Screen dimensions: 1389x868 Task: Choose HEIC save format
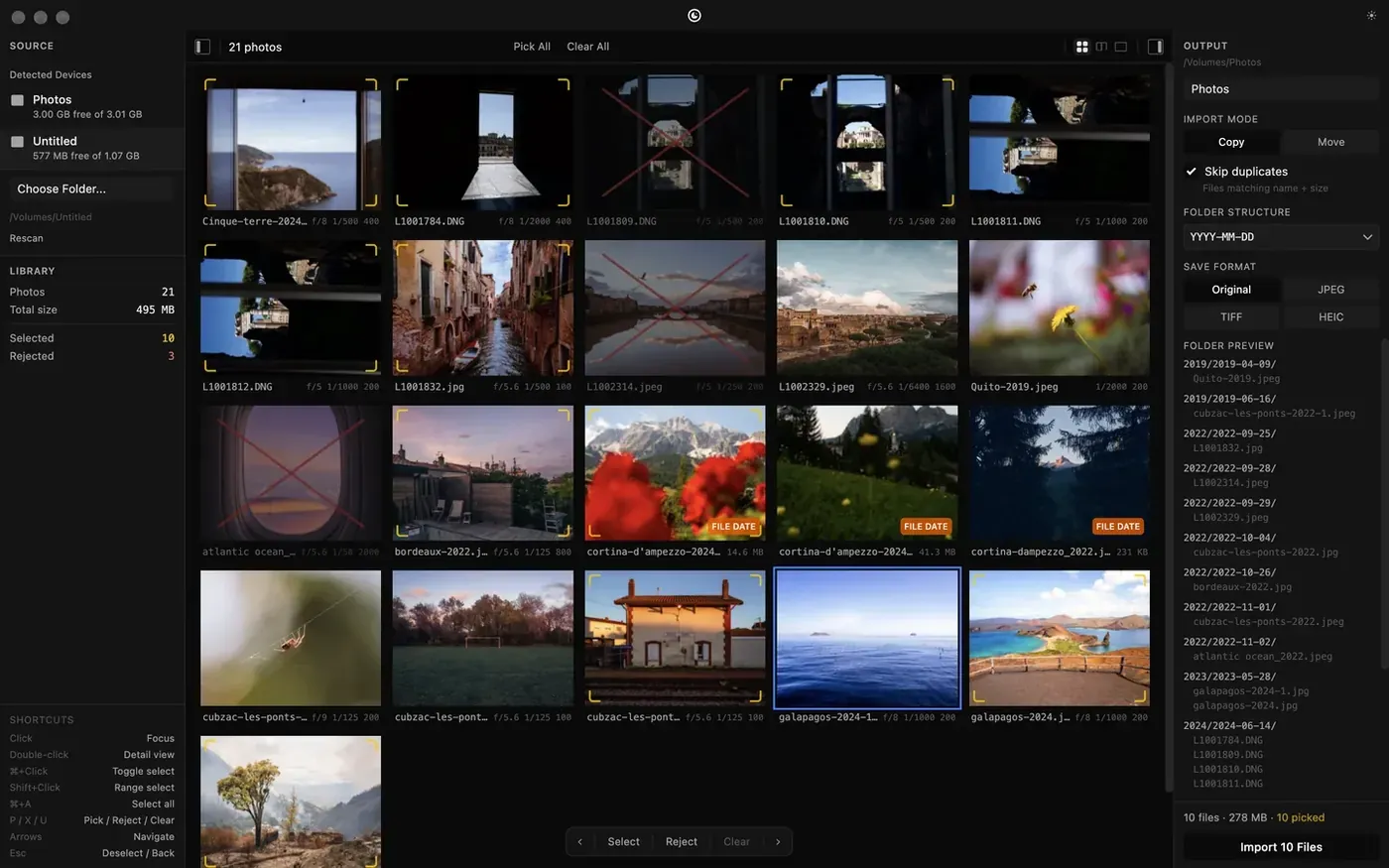click(1331, 317)
